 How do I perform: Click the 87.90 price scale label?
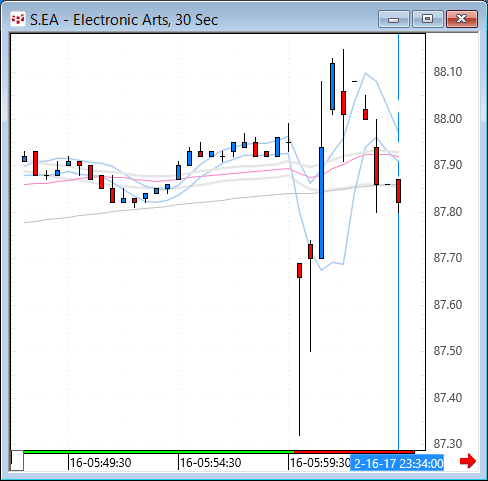[448, 165]
